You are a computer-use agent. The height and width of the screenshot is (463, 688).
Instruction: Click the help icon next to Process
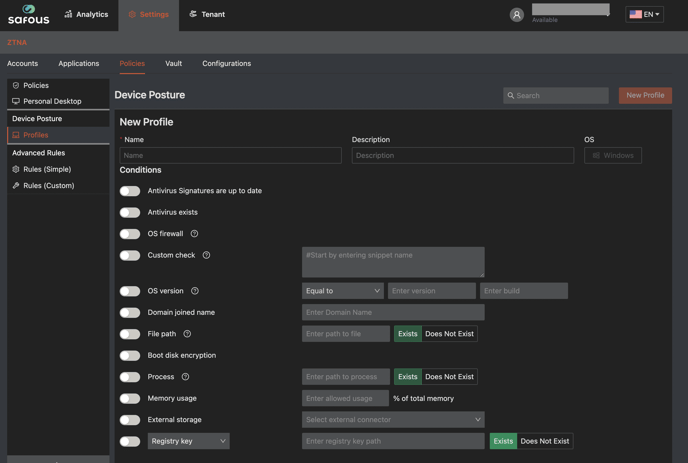tap(185, 377)
